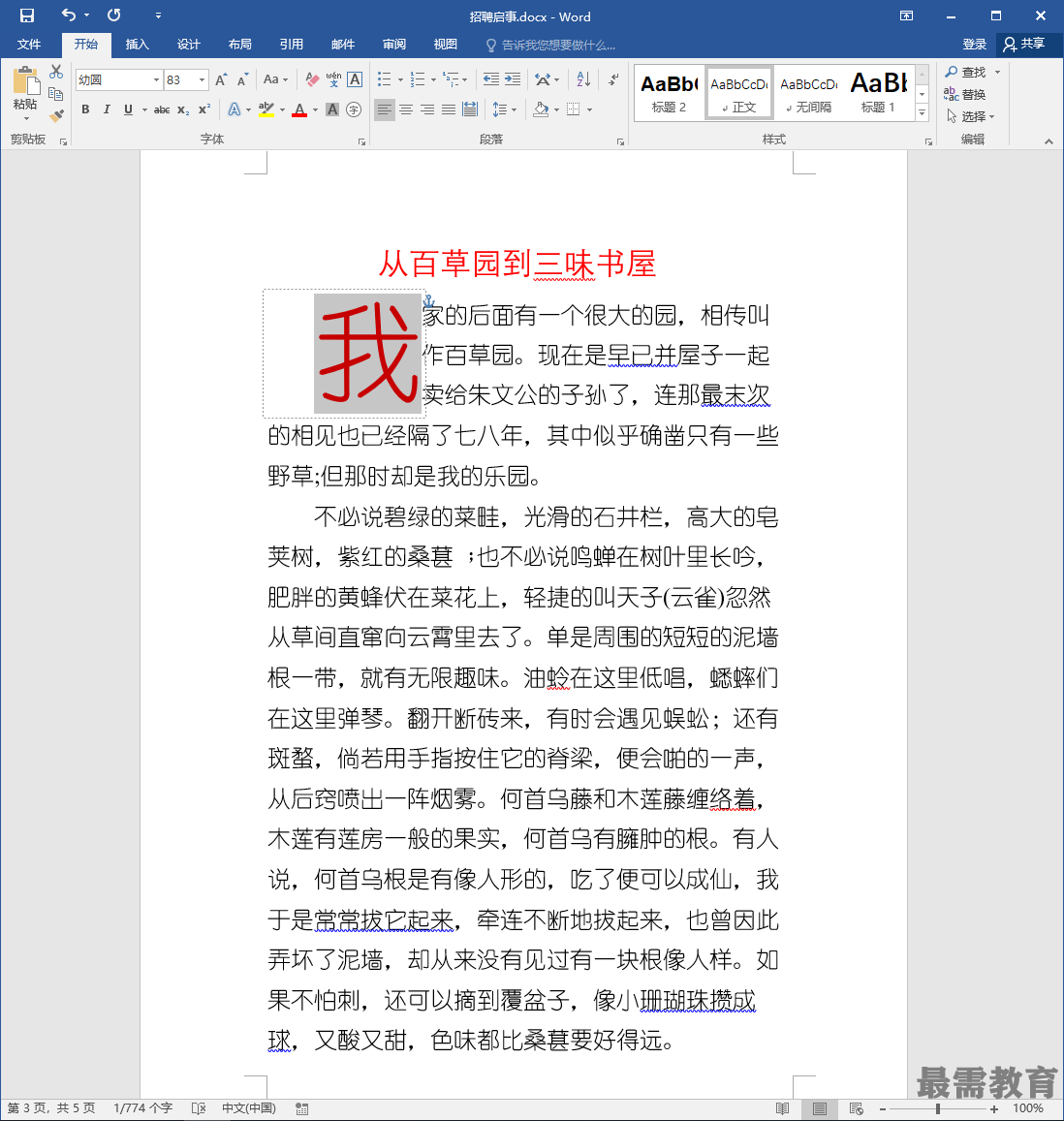
Task: Open the 100% zoom level dialog
Action: click(1028, 1108)
